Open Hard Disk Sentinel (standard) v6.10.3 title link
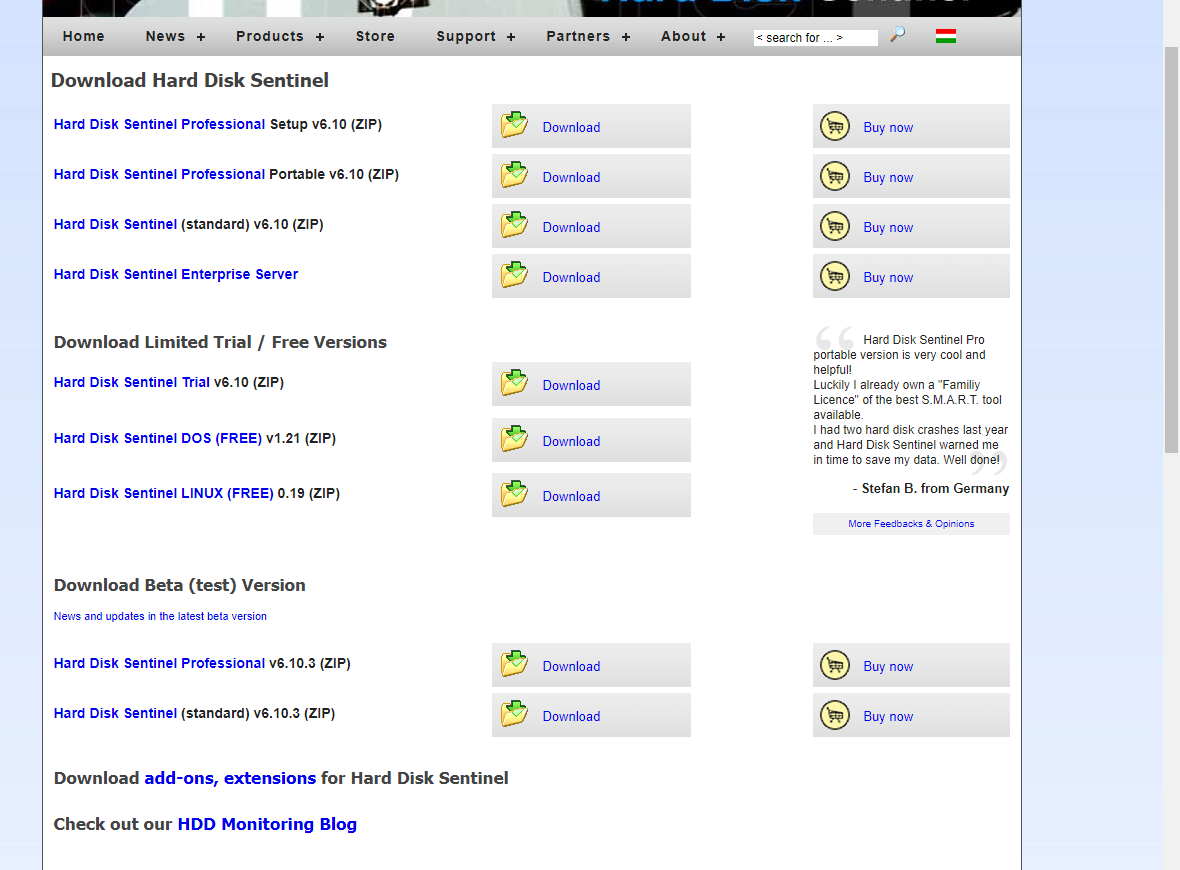1180x870 pixels. coord(115,713)
